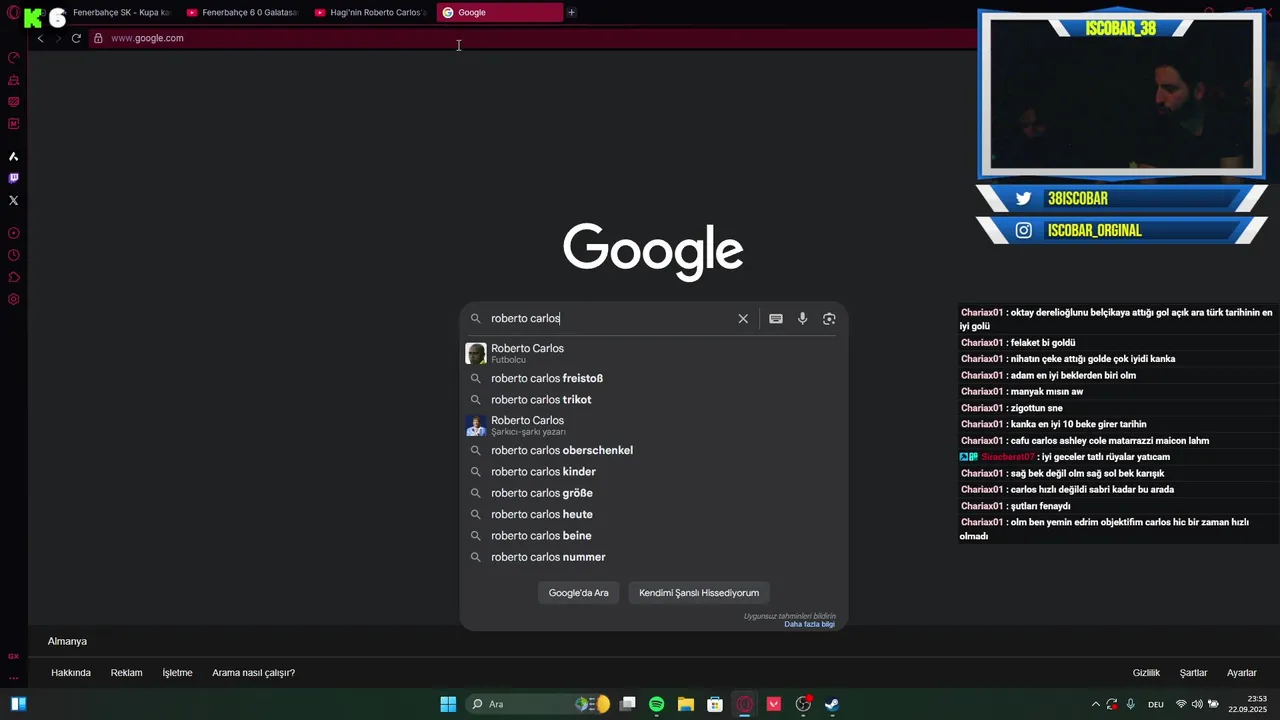Open File Explorer from the taskbar
Image resolution: width=1280 pixels, height=720 pixels.
click(686, 704)
